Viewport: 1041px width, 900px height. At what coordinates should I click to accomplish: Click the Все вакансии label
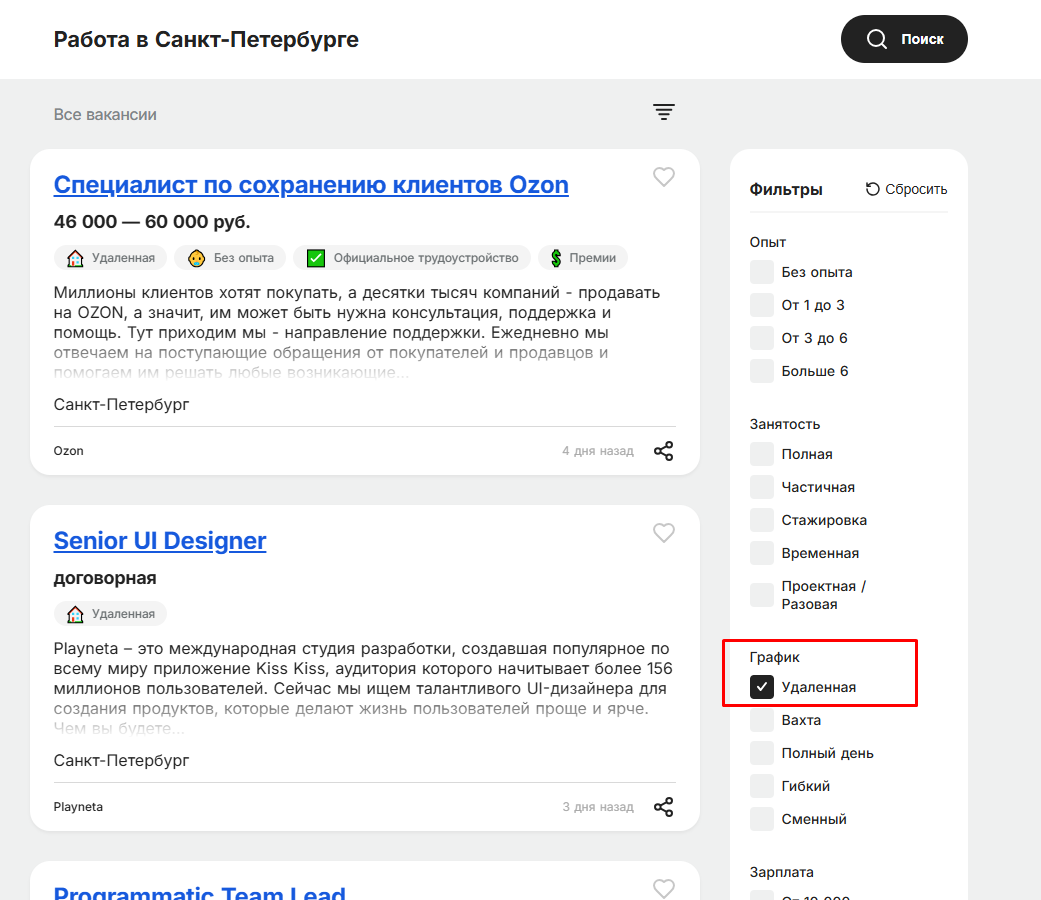tap(105, 114)
